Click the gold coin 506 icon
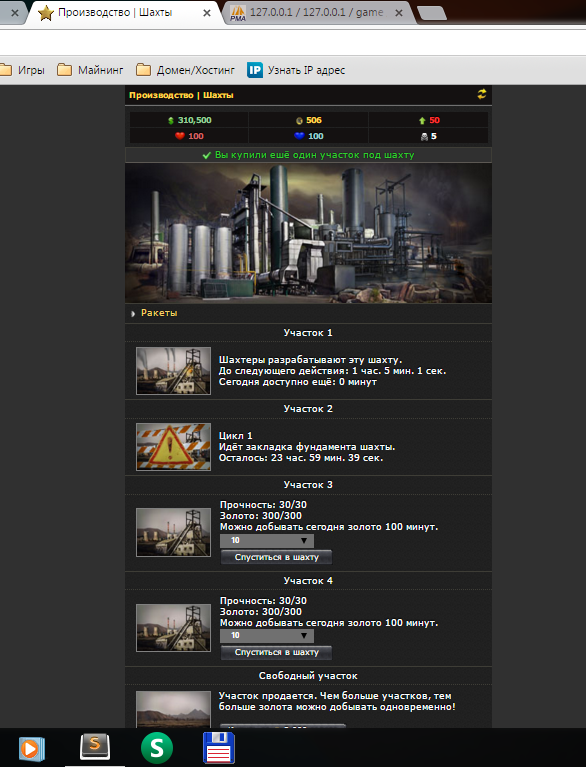586x767 pixels. tap(299, 120)
